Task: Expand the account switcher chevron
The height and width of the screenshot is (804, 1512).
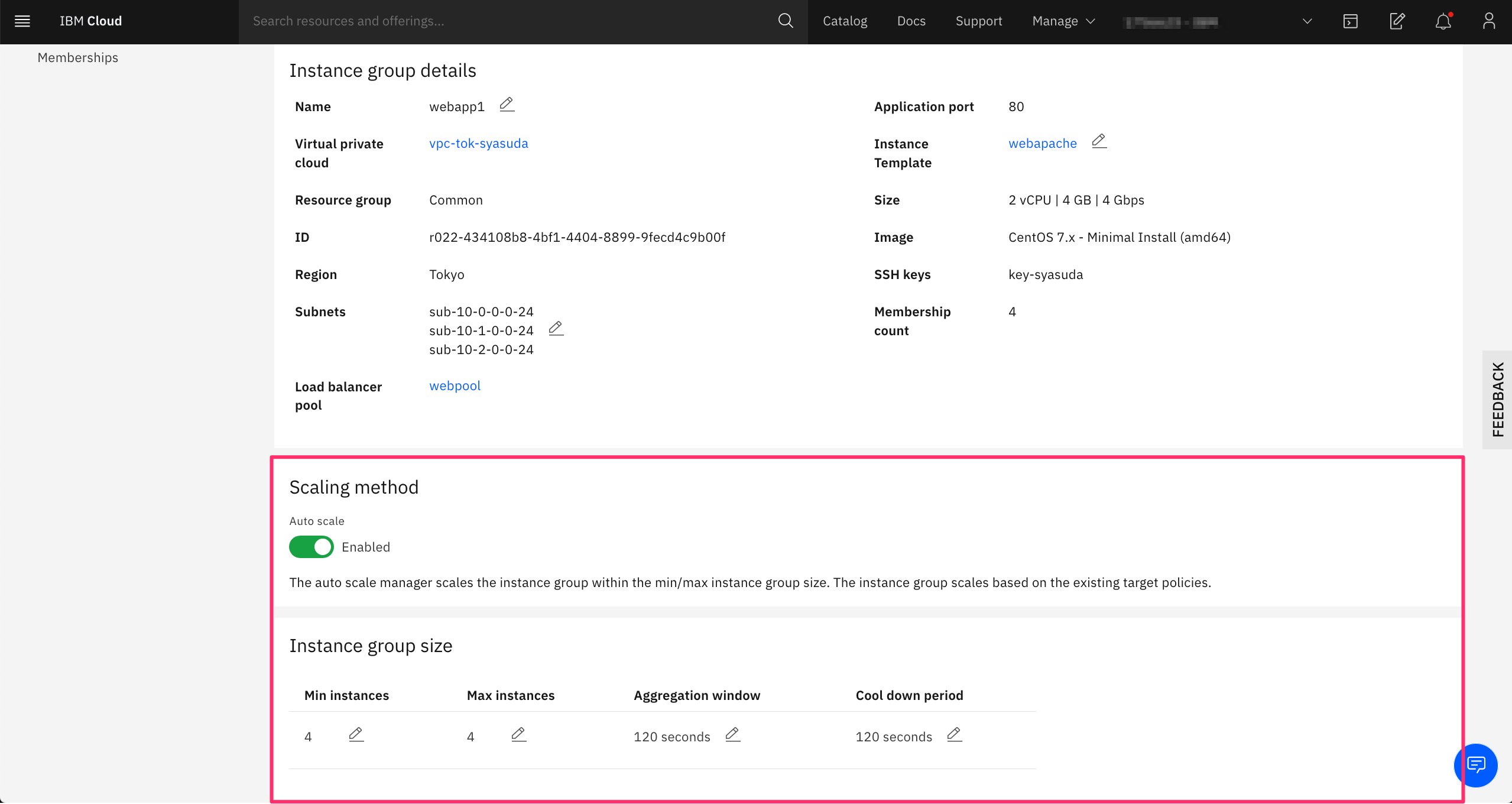Action: [1307, 22]
